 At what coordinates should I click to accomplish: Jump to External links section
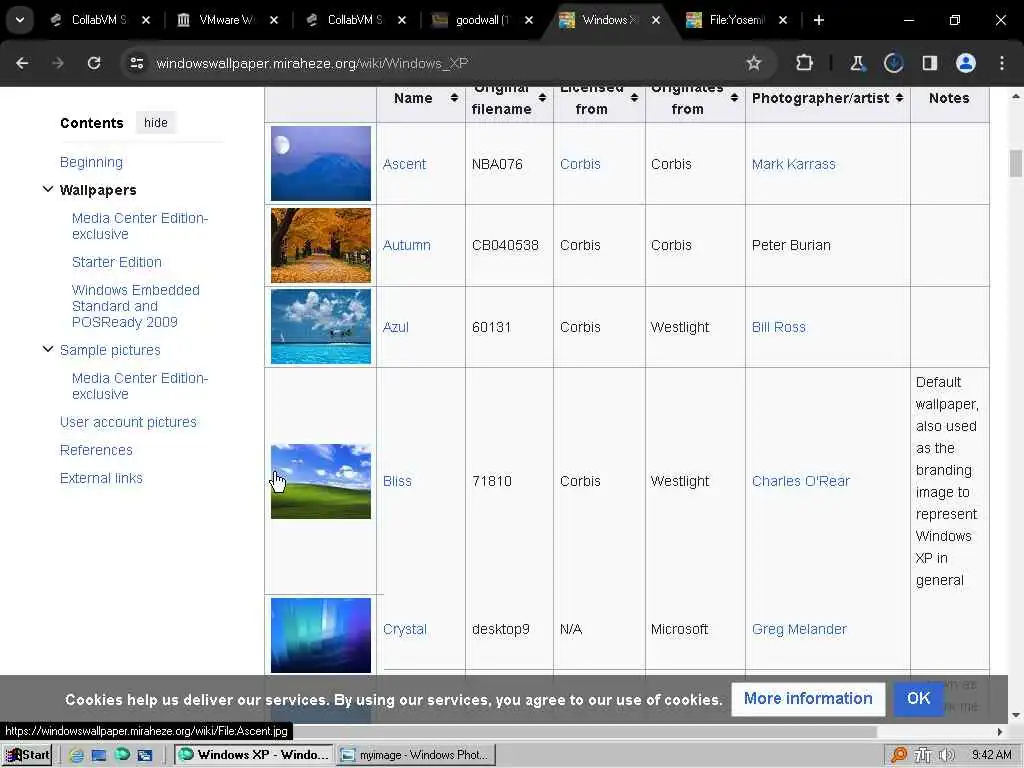(101, 478)
